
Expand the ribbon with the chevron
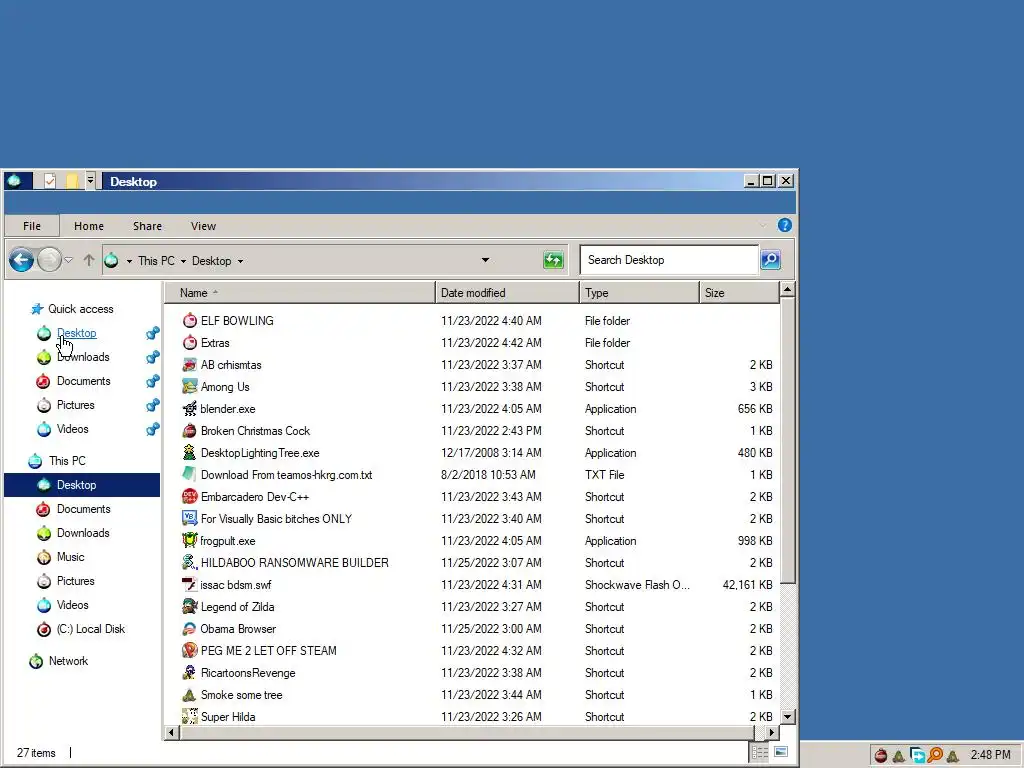click(x=763, y=225)
